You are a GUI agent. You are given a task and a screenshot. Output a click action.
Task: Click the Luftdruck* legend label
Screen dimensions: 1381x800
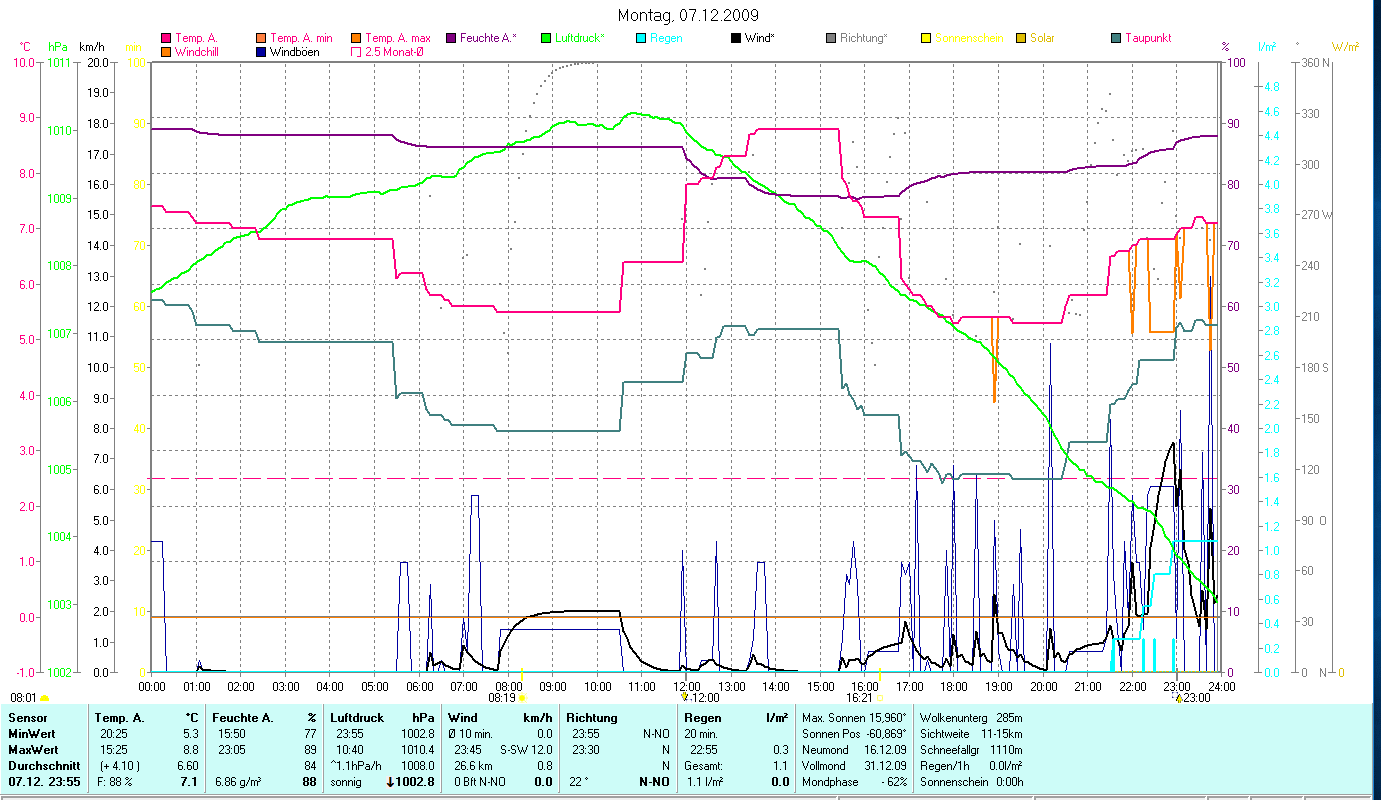pyautogui.click(x=578, y=38)
